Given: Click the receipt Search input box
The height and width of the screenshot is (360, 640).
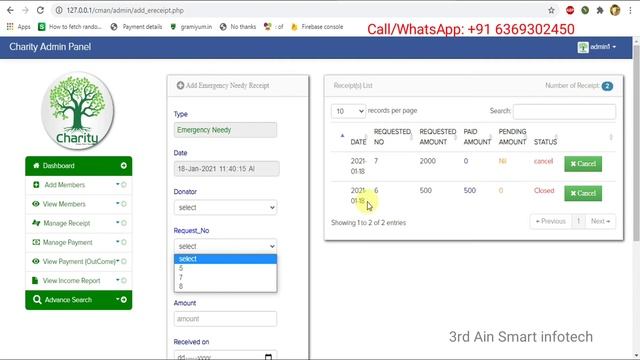Looking at the screenshot, I should [x=564, y=111].
